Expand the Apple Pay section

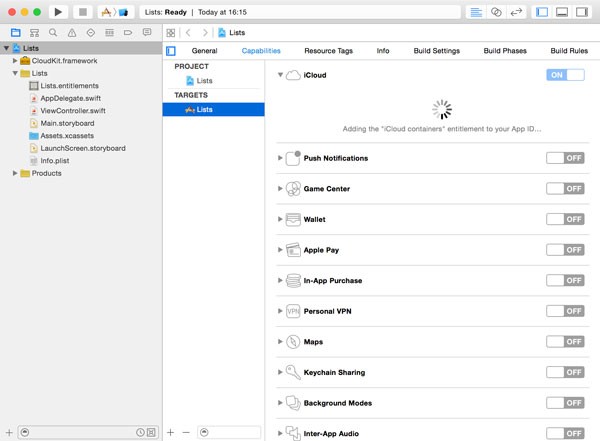280,250
